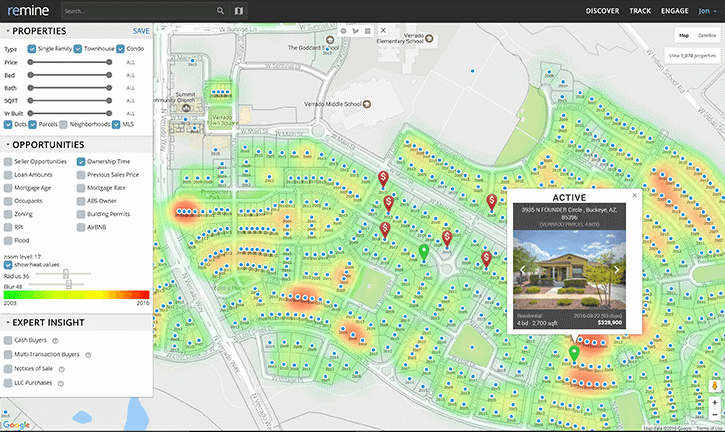Screen dimensions: 725x432
Task: Click the listing address 3935 N Founder Circle
Action: (569, 213)
